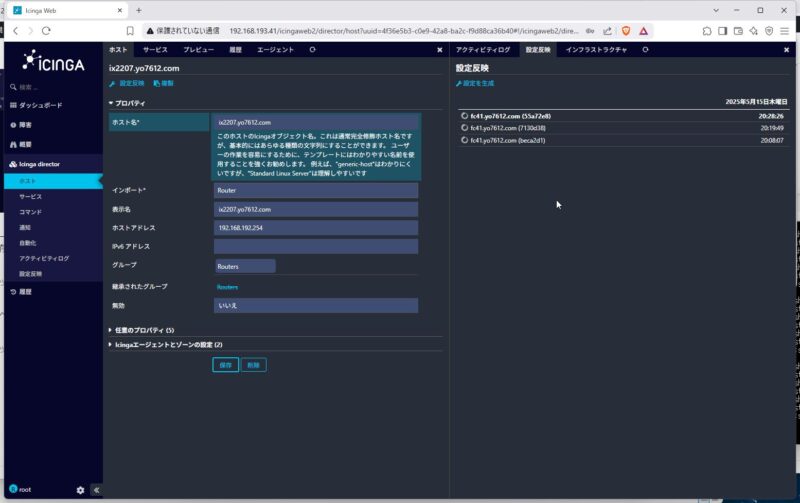Follow the Routers inherited group link
The image size is (800, 503).
227,287
